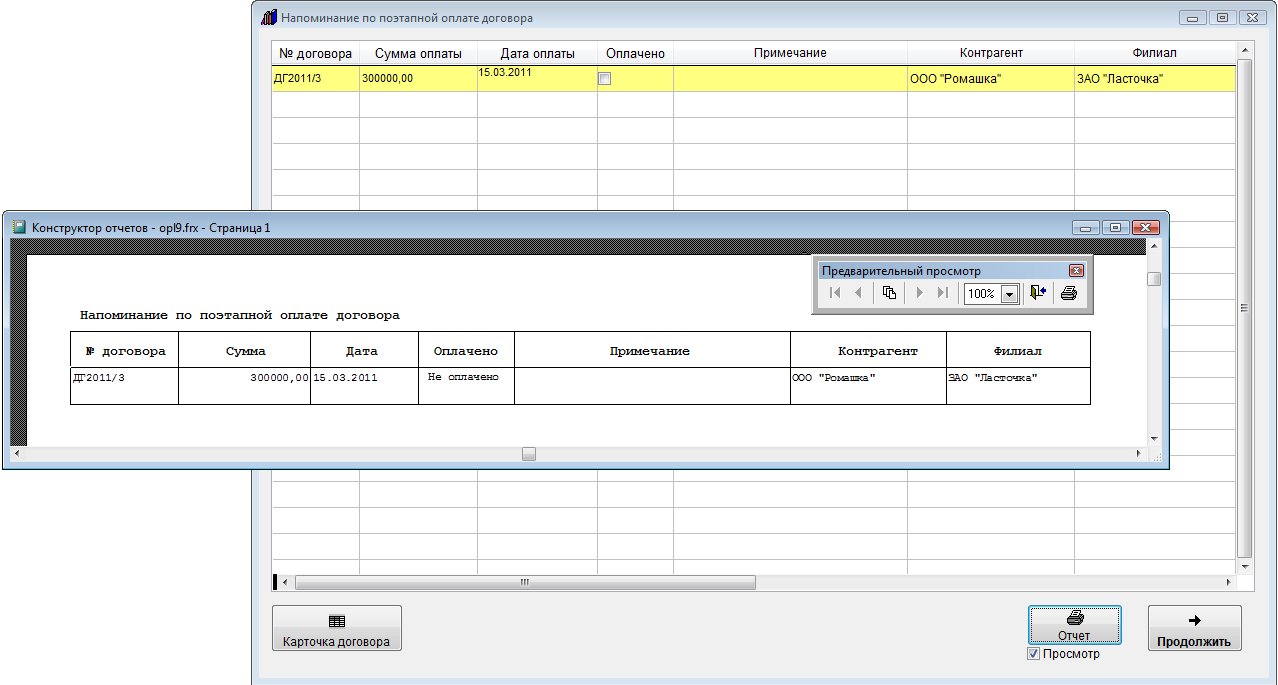Go to first page in preview toolbar
Viewport: 1278px width, 685px height.
[835, 294]
